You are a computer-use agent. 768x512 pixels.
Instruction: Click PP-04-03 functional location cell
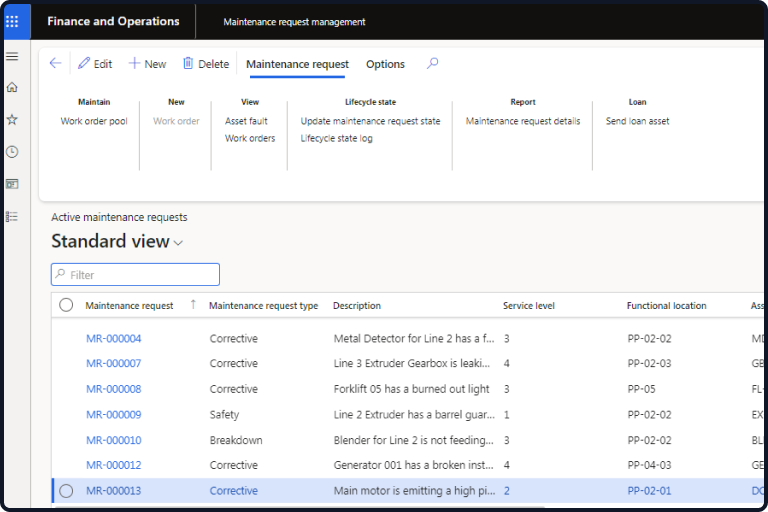pos(649,465)
